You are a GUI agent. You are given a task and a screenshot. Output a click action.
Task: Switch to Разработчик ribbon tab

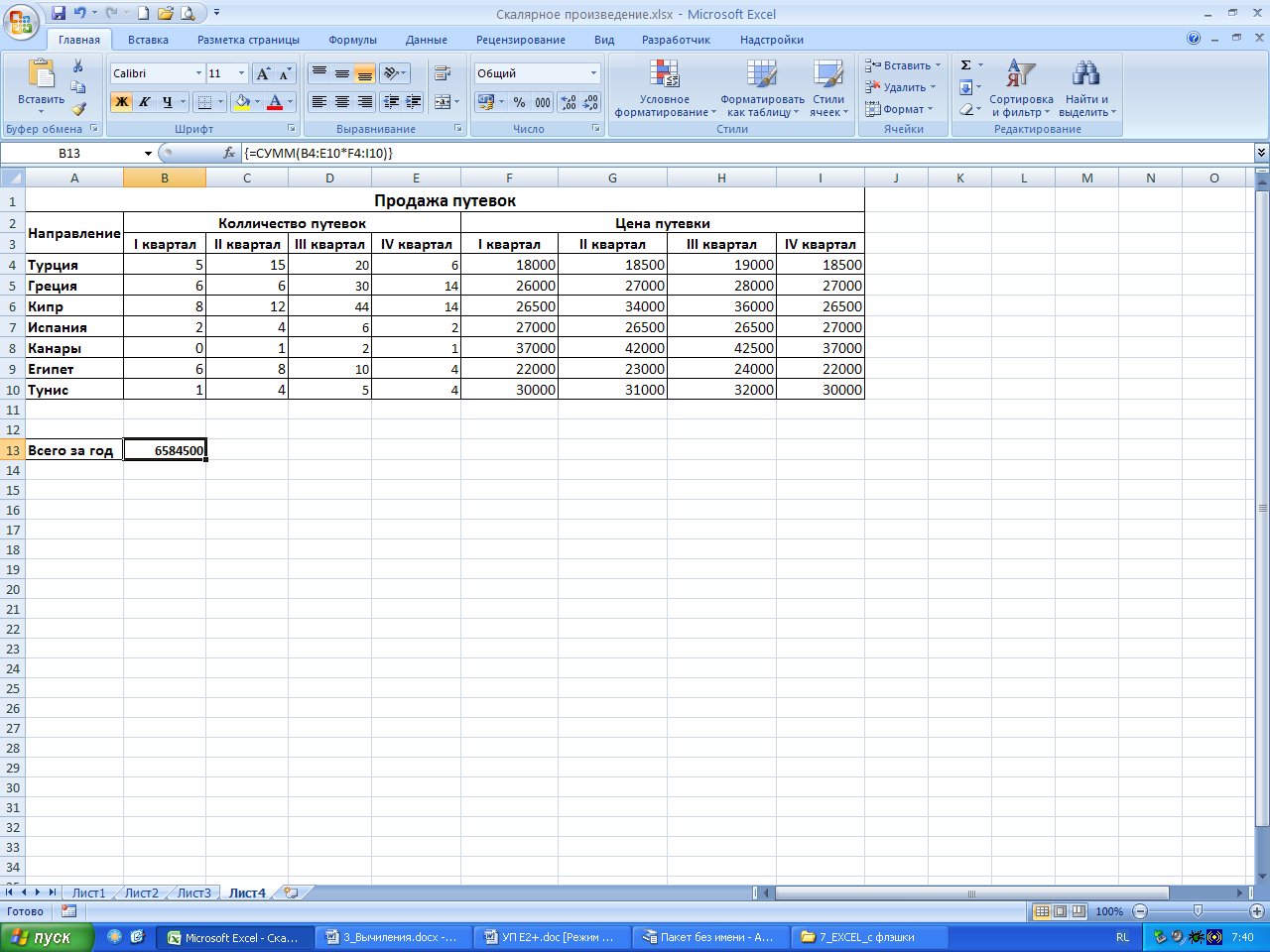[x=676, y=40]
